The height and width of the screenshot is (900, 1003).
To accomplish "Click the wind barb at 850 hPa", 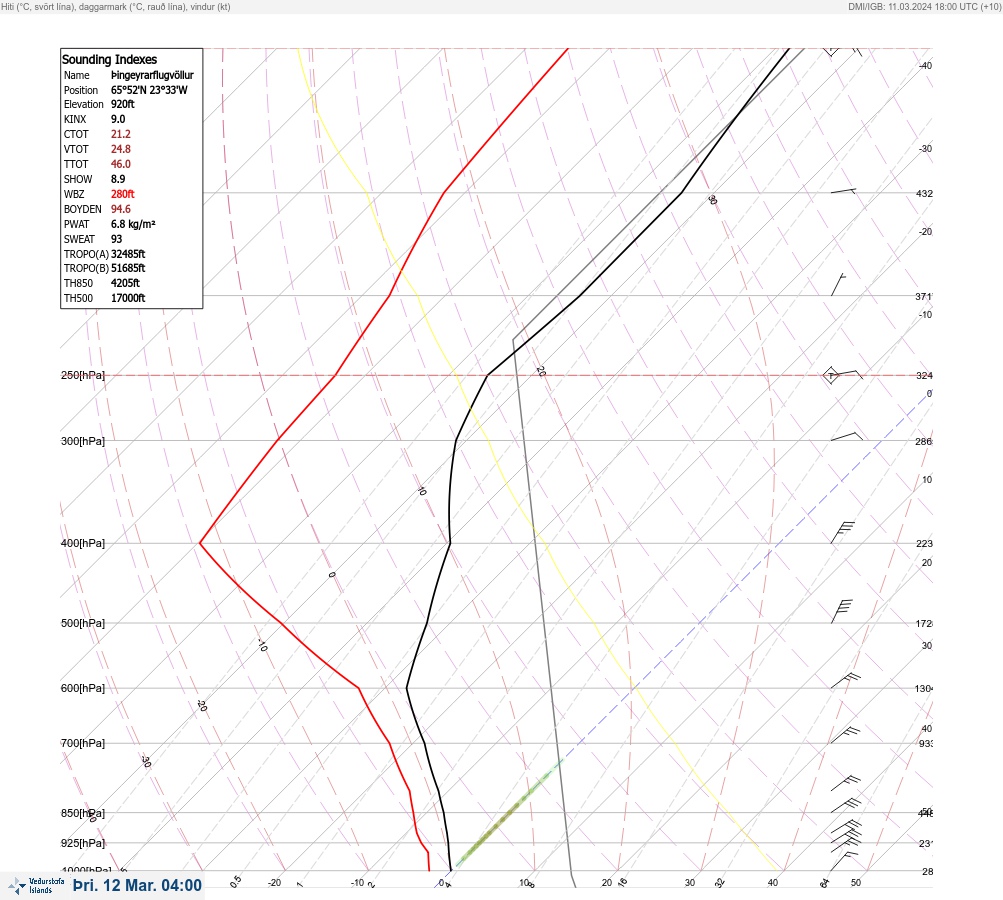I will pos(846,805).
